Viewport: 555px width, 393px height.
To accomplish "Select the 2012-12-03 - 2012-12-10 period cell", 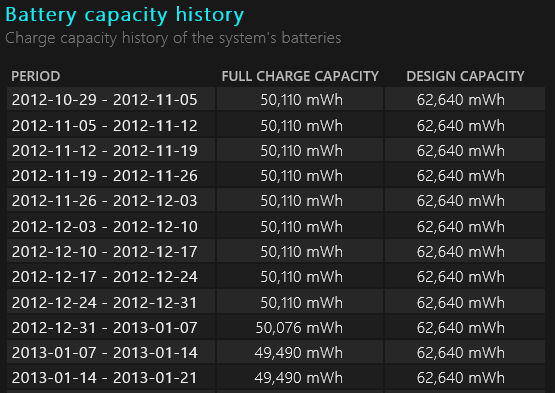I will (x=111, y=227).
